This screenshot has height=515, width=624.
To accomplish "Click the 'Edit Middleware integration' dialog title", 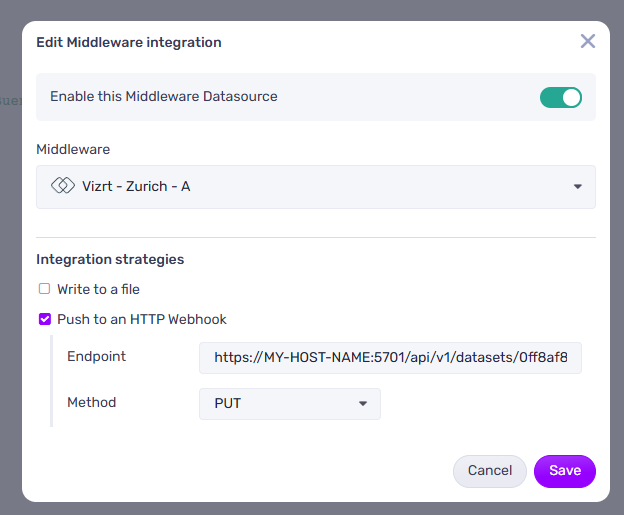I will pos(129,42).
